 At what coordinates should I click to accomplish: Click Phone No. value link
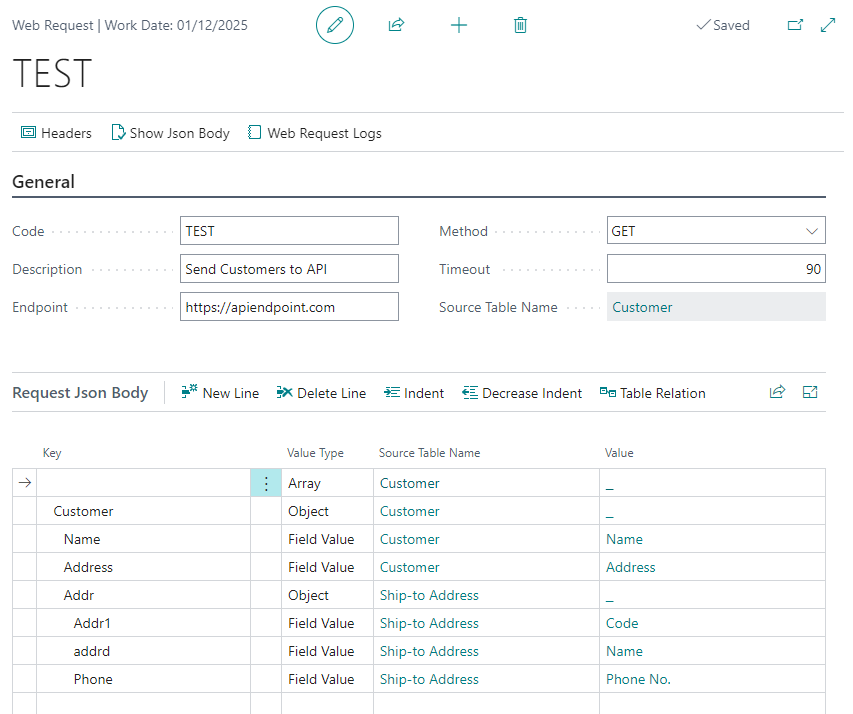638,679
